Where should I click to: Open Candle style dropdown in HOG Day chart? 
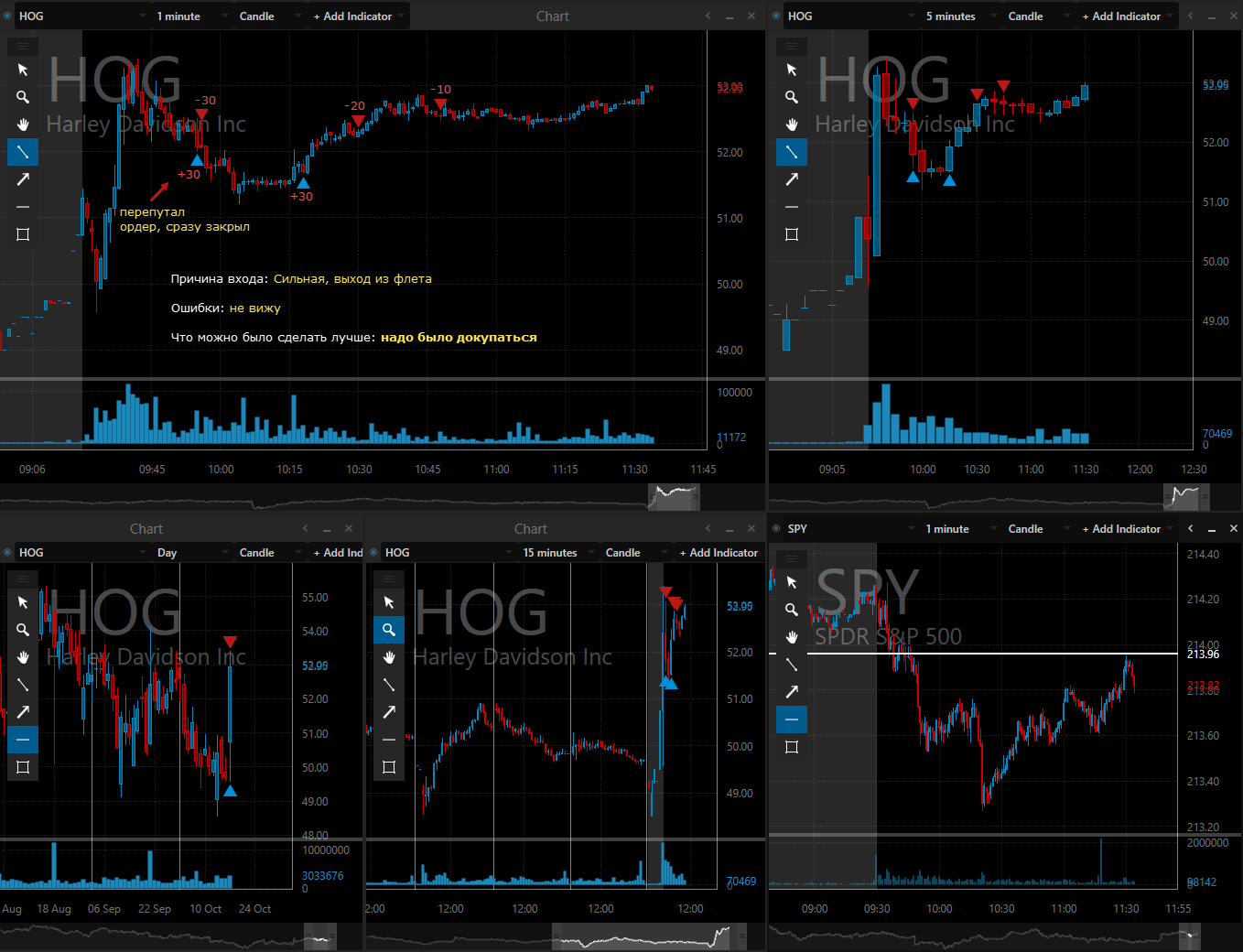[x=268, y=552]
